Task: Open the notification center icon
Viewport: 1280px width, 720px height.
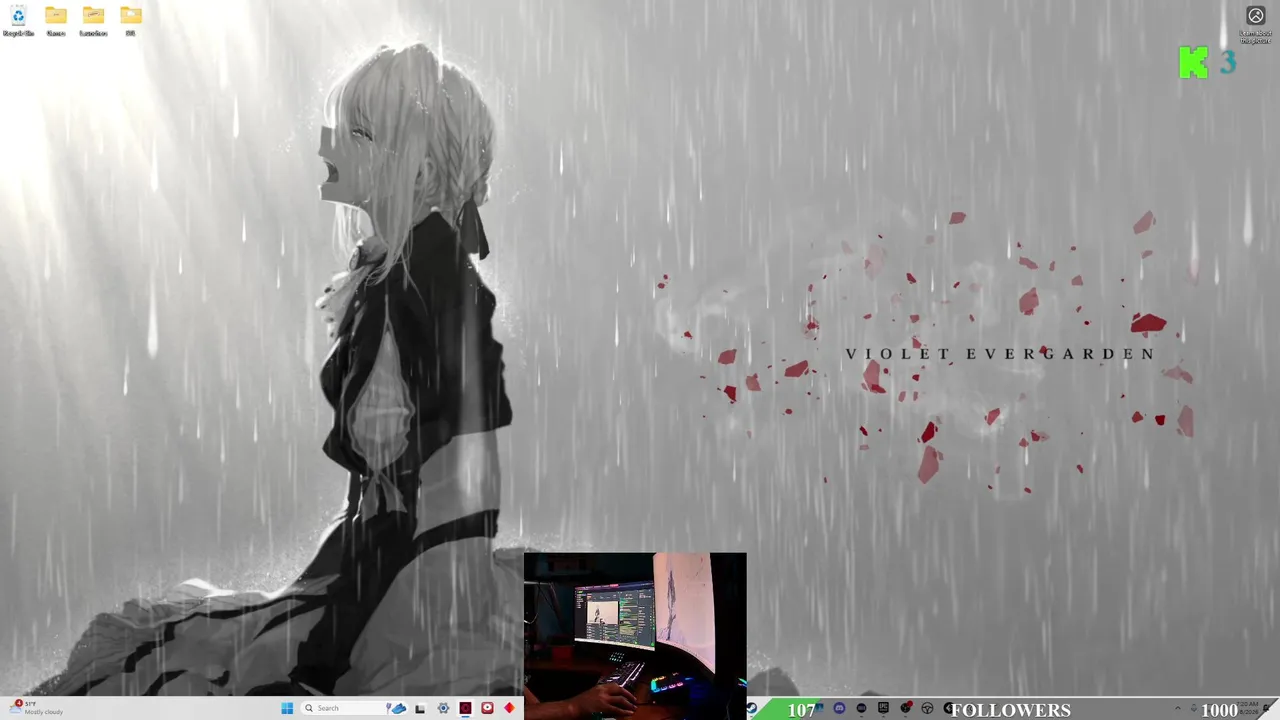Action: (1266, 708)
